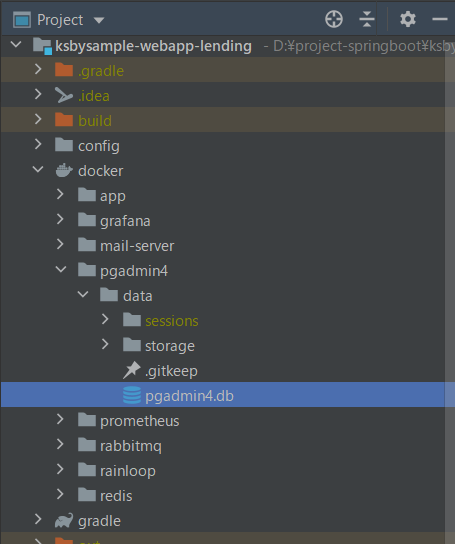This screenshot has width=455, height=544.
Task: Collapse the ksbysample-webapp-lending root node
Action: click(x=16, y=45)
